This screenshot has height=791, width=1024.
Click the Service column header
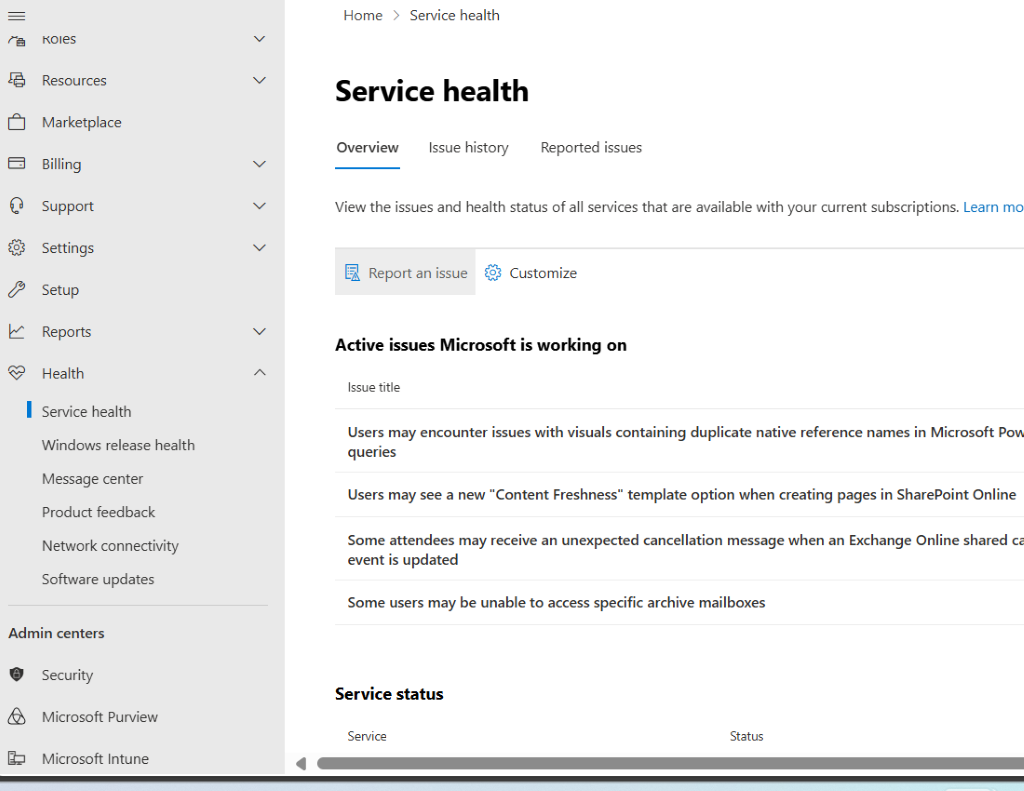[x=366, y=736]
